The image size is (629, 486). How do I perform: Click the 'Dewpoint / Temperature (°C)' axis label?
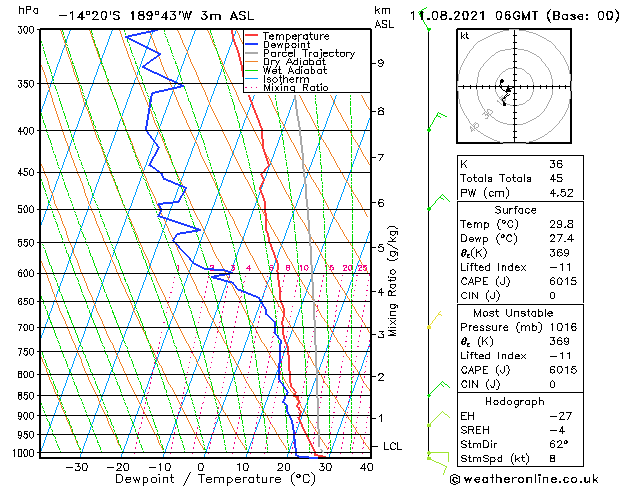pos(215,479)
